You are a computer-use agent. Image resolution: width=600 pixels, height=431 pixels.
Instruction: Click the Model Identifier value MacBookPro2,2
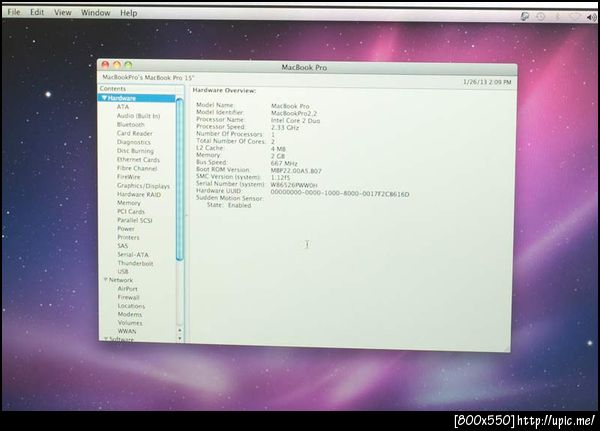(293, 113)
